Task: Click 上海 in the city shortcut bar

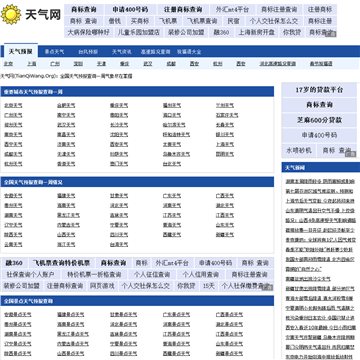Action: pyautogui.click(x=32, y=64)
